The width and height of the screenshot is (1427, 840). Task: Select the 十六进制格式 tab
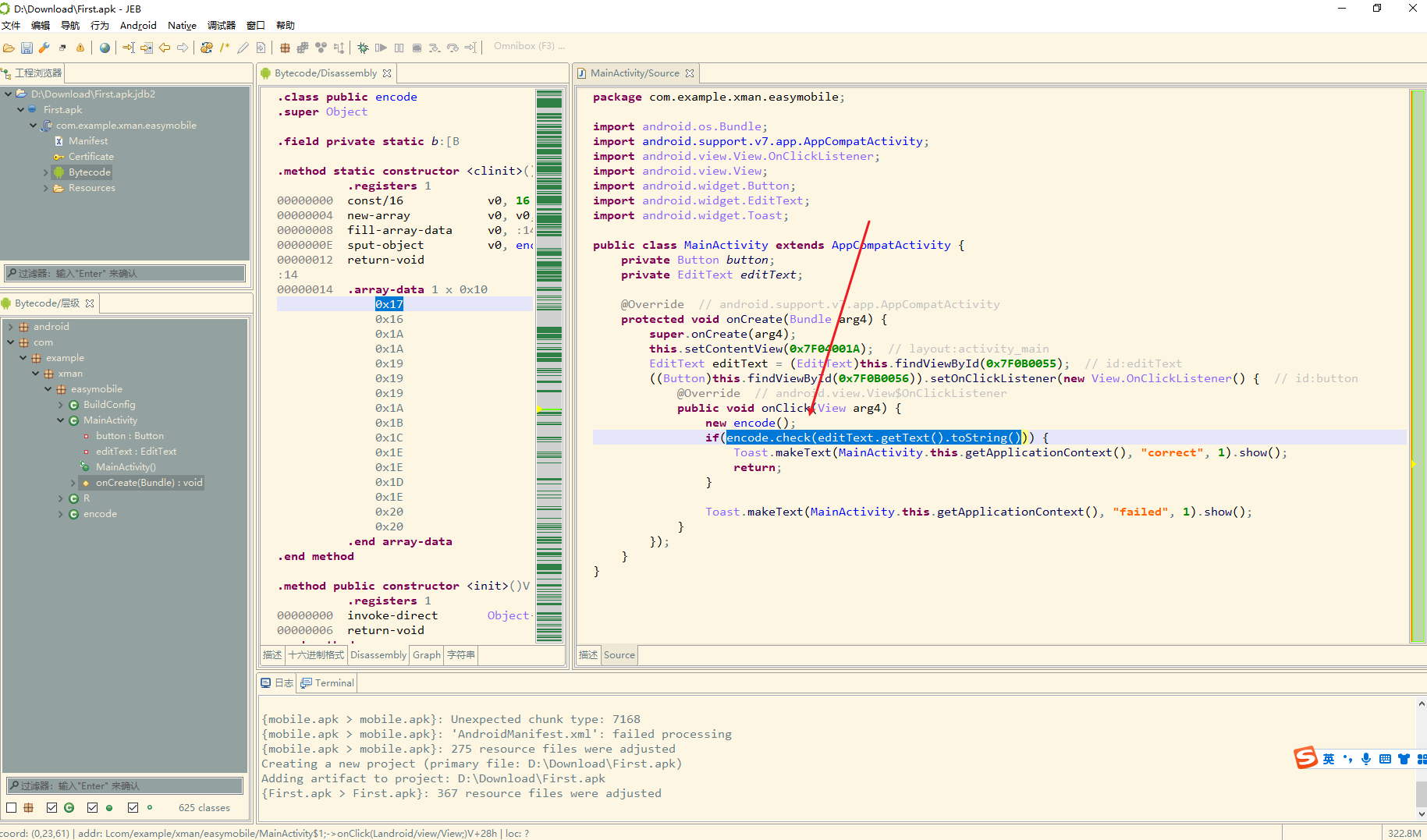tap(316, 655)
